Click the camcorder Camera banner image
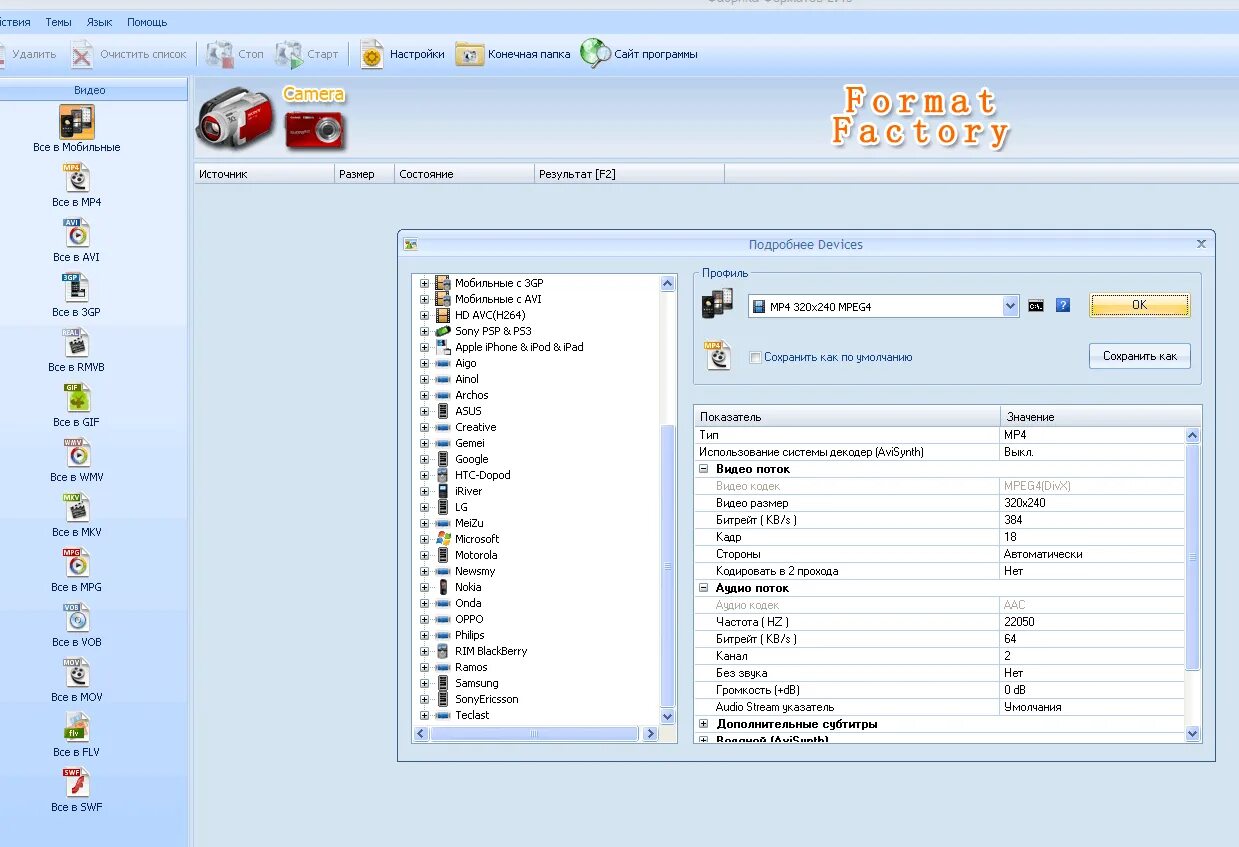This screenshot has width=1239, height=847. [234, 117]
